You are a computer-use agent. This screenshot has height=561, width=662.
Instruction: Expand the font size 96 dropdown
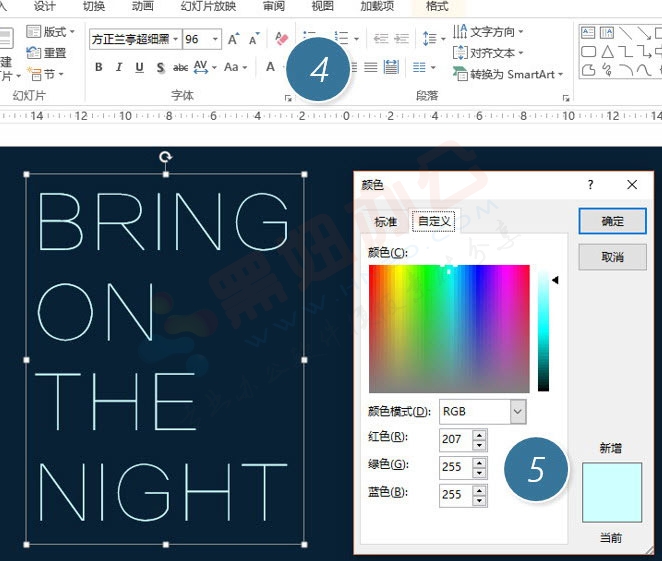(x=216, y=40)
